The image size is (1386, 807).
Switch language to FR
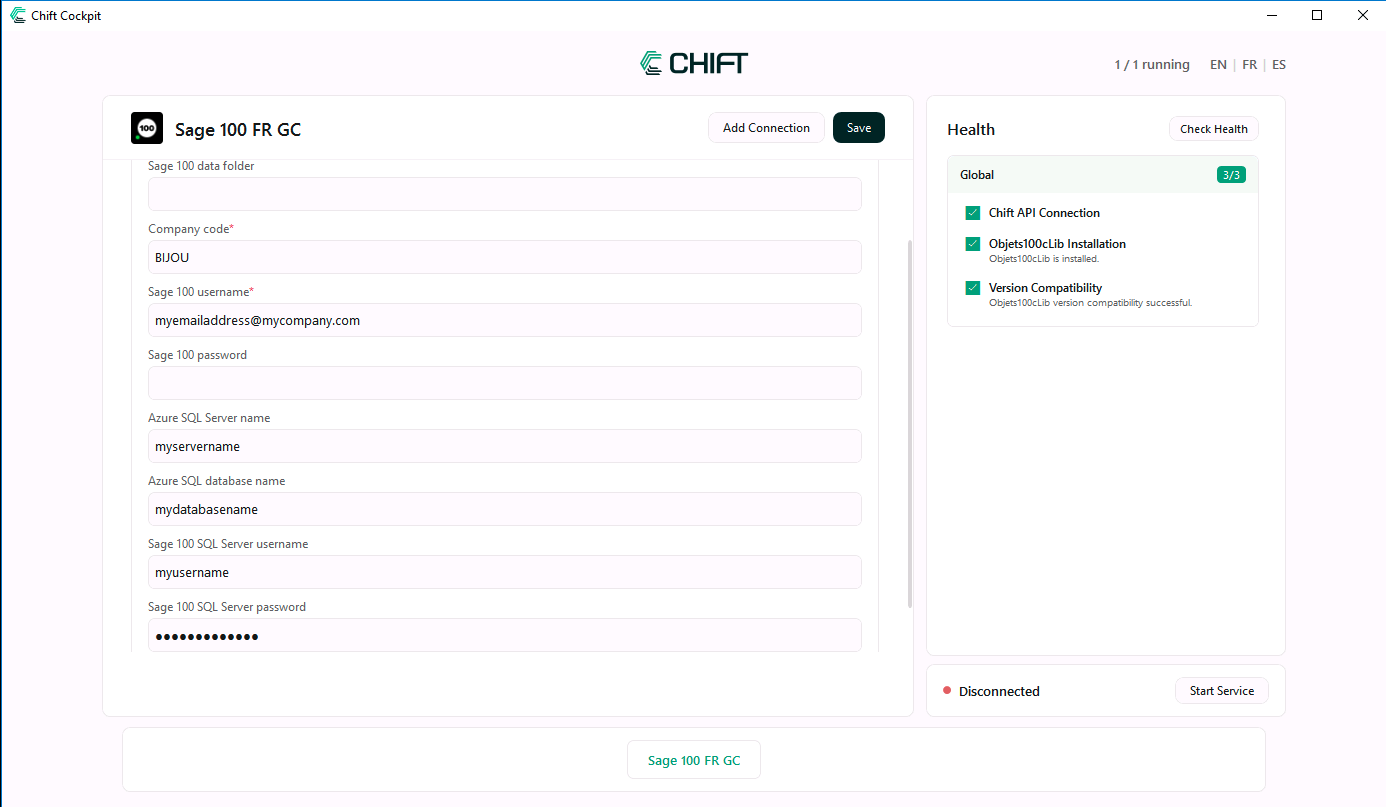(1250, 65)
